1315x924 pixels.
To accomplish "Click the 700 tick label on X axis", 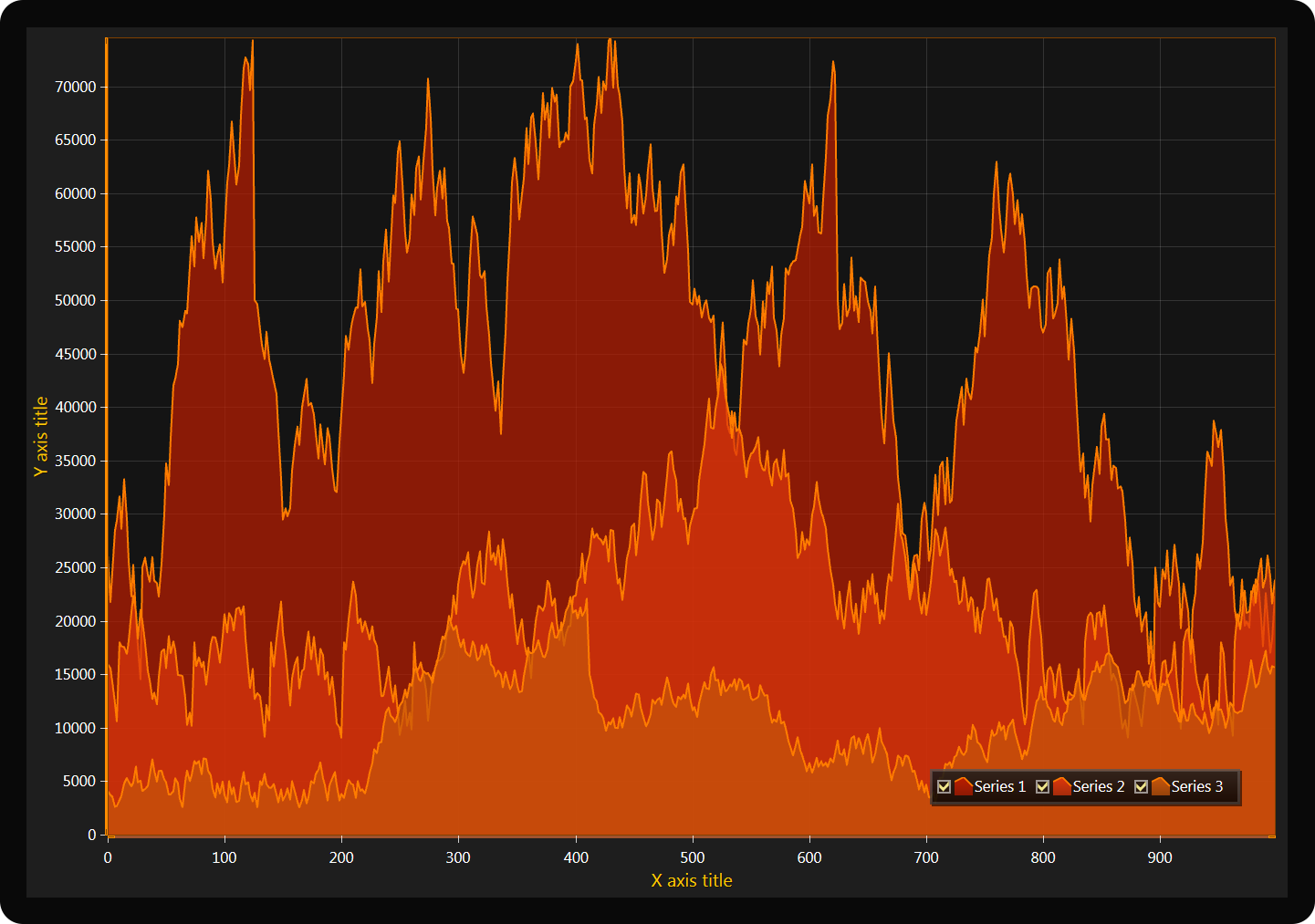I will [x=925, y=857].
